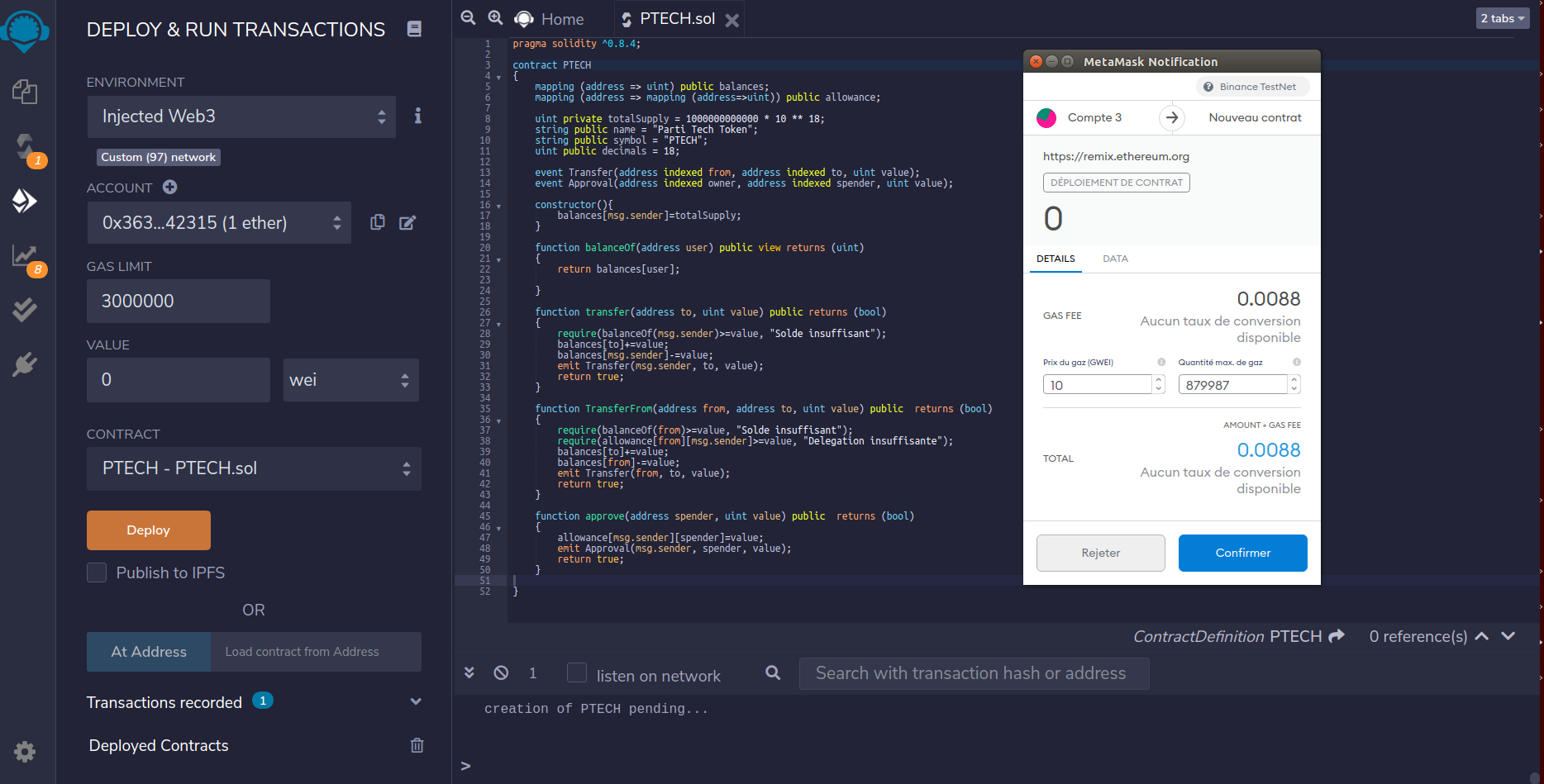Open the Solidity Compiler sidebar icon
The width and height of the screenshot is (1544, 784).
[26, 147]
